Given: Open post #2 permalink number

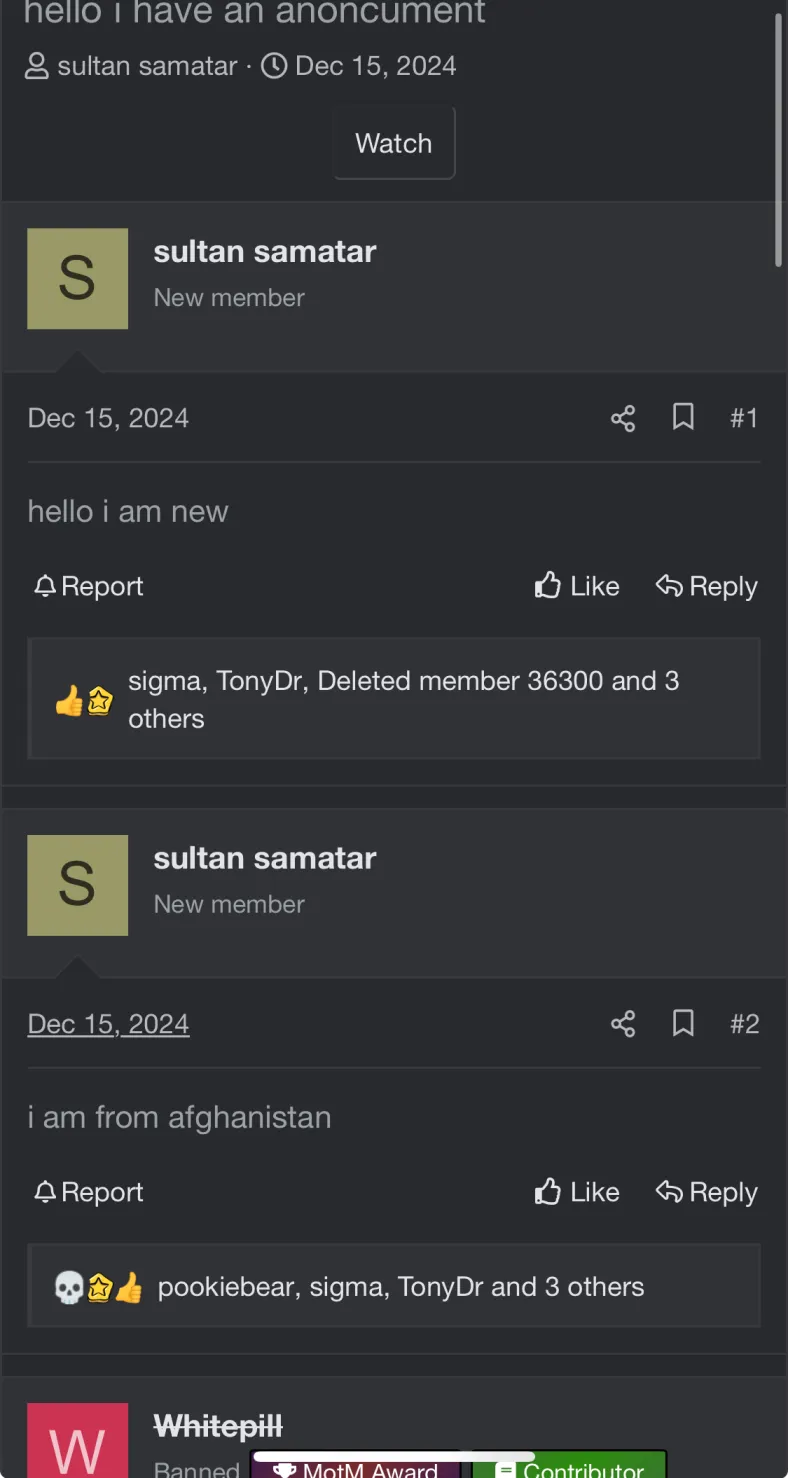Looking at the screenshot, I should click(744, 1024).
